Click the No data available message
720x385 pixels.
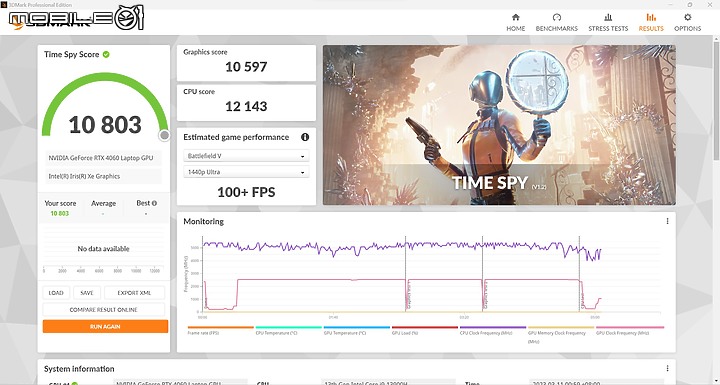click(x=103, y=249)
